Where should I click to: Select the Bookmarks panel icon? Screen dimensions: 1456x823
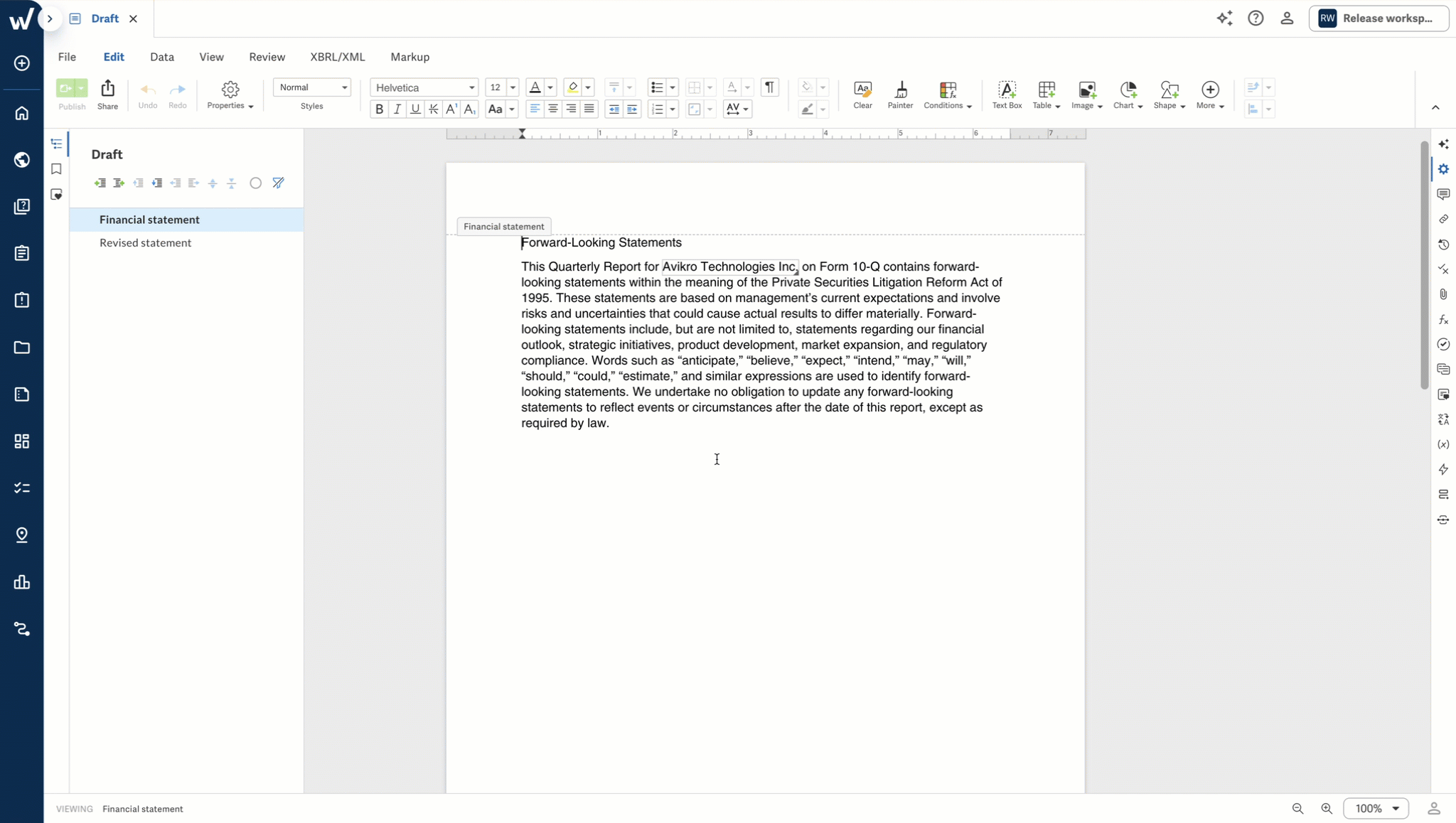pyautogui.click(x=56, y=169)
